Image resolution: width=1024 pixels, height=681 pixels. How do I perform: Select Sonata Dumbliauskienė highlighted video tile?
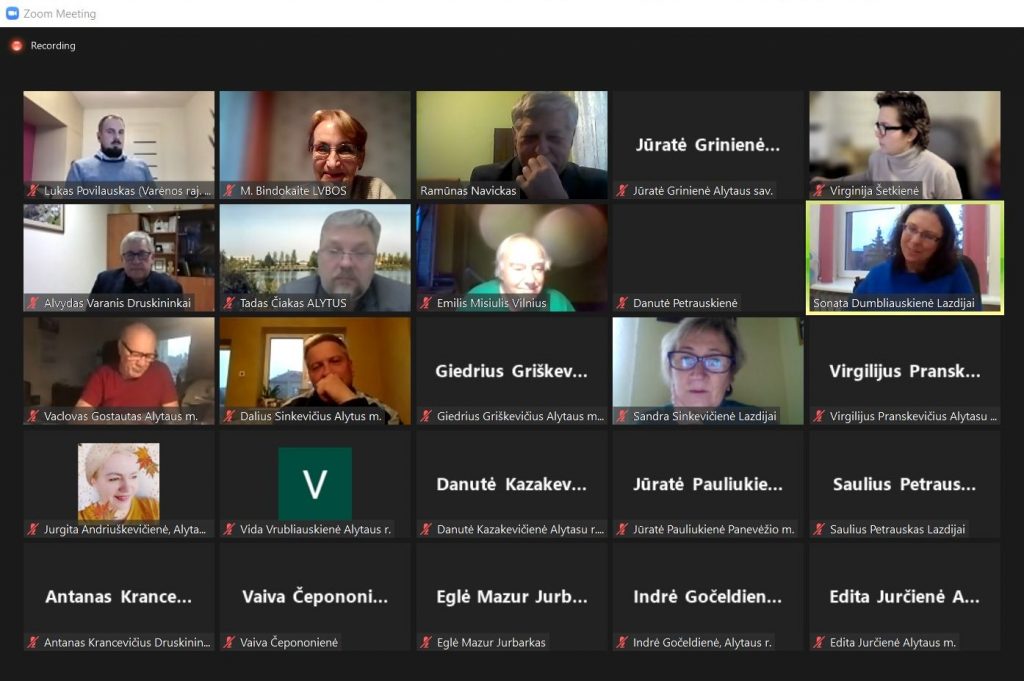pyautogui.click(x=904, y=258)
